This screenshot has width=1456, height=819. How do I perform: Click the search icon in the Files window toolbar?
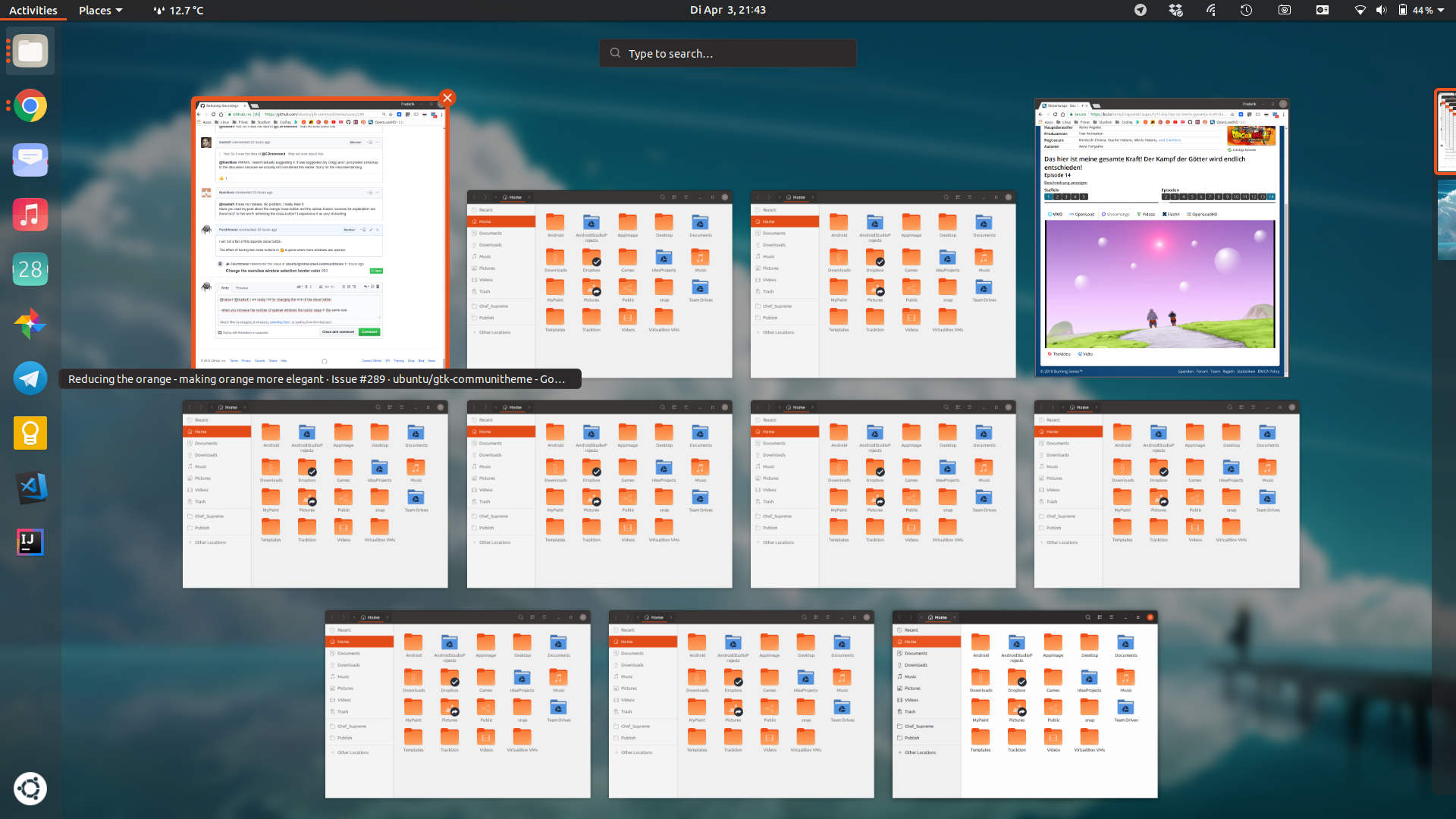click(x=662, y=196)
